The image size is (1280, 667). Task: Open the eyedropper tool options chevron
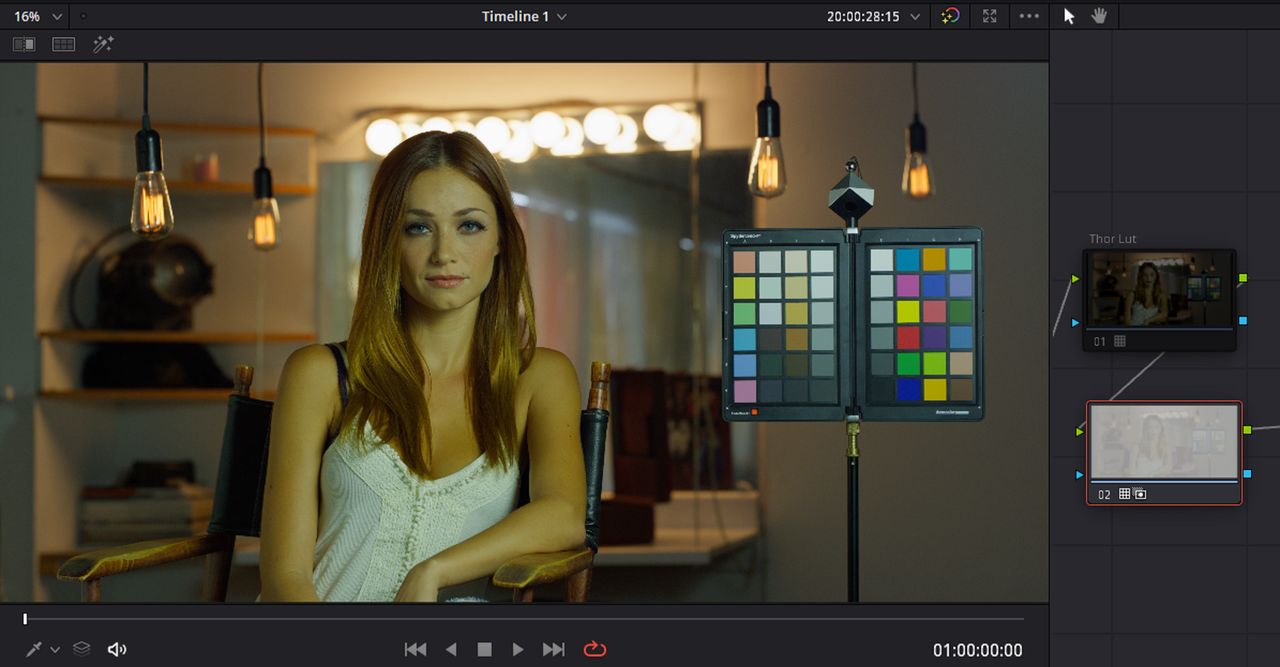pos(55,650)
